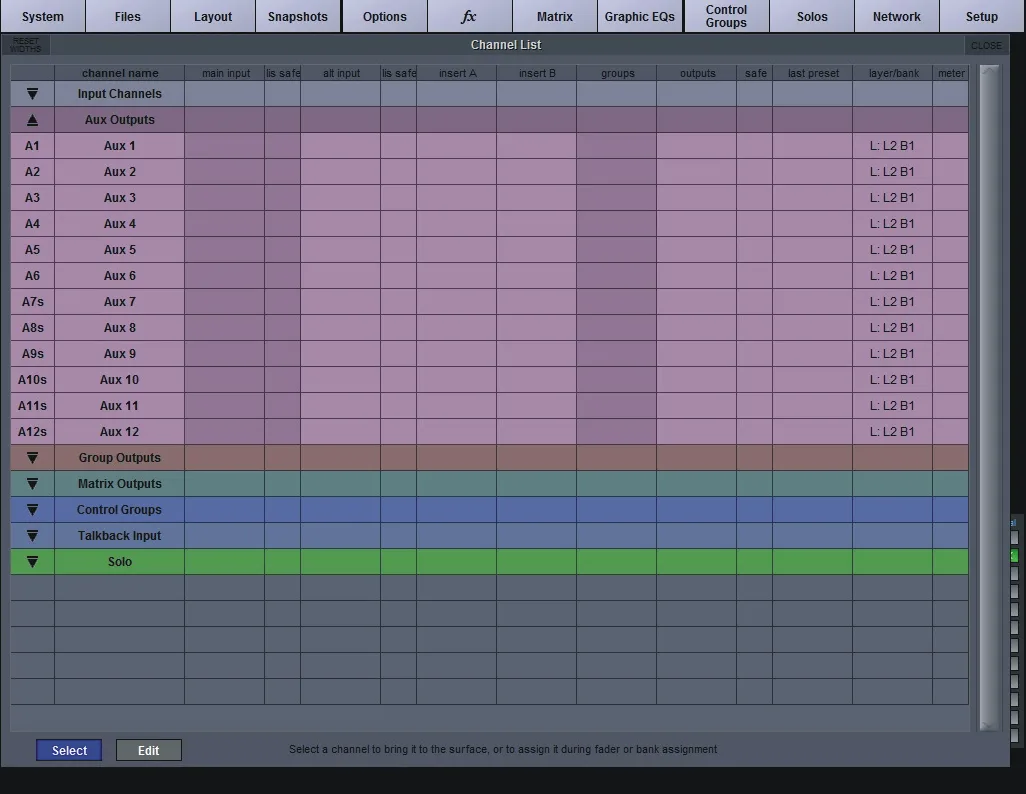Screen dimensions: 1026x794
Task: Click the last preset column header
Action: coord(813,73)
